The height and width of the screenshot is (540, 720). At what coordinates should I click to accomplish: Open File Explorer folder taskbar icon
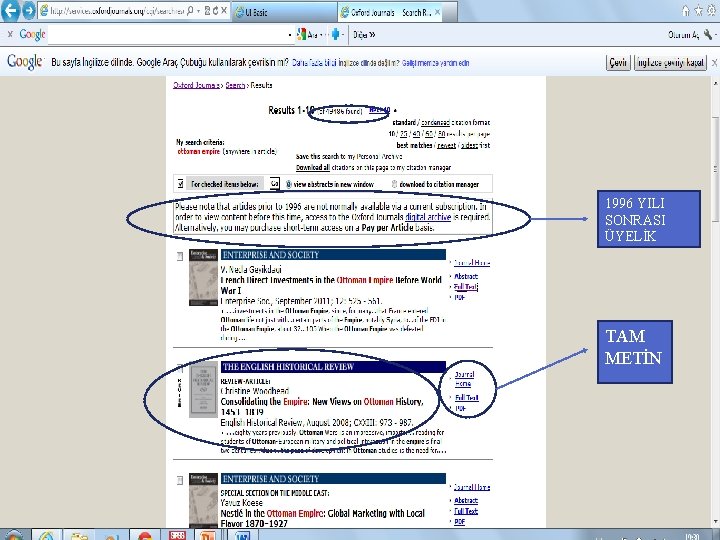pos(79,535)
